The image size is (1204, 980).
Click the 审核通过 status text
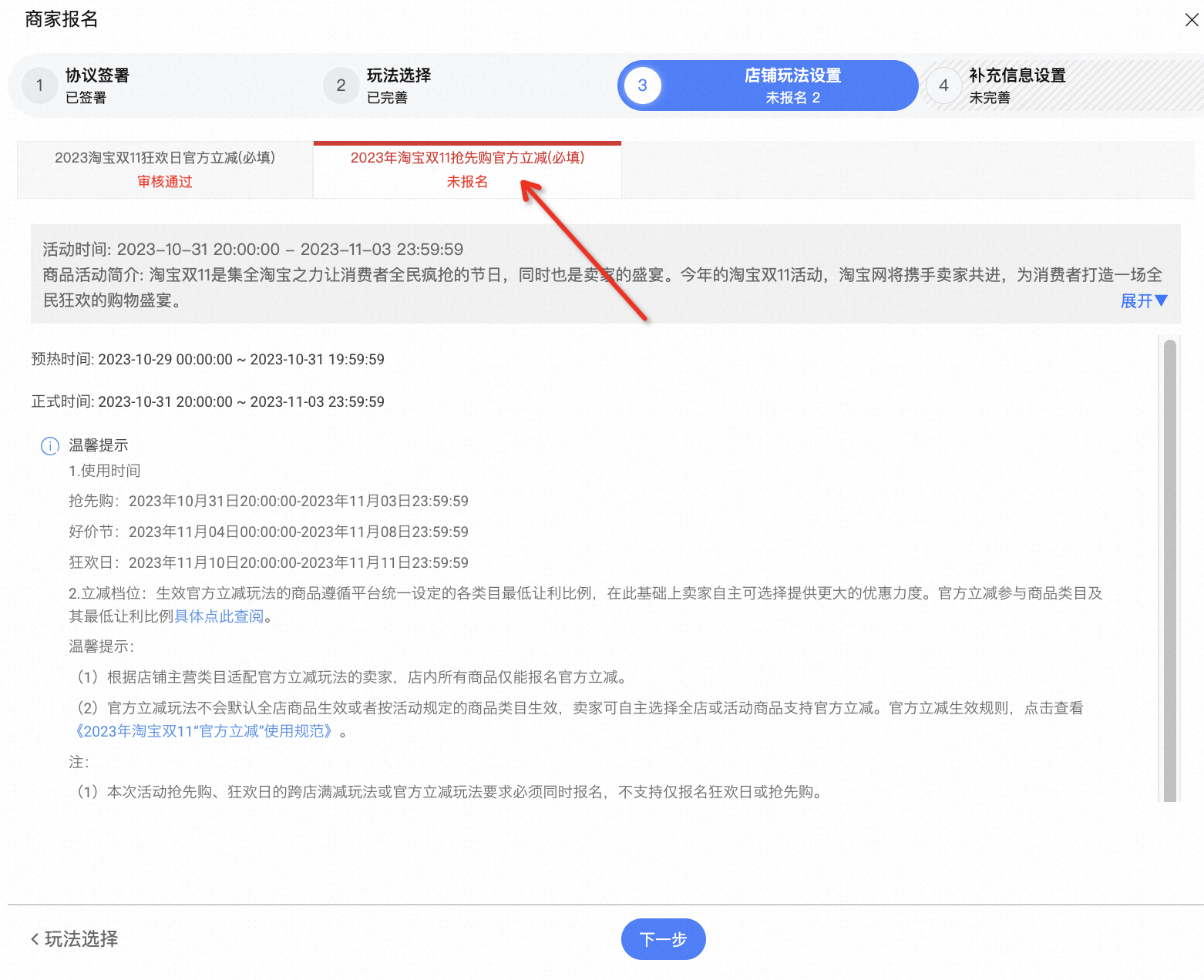point(165,182)
